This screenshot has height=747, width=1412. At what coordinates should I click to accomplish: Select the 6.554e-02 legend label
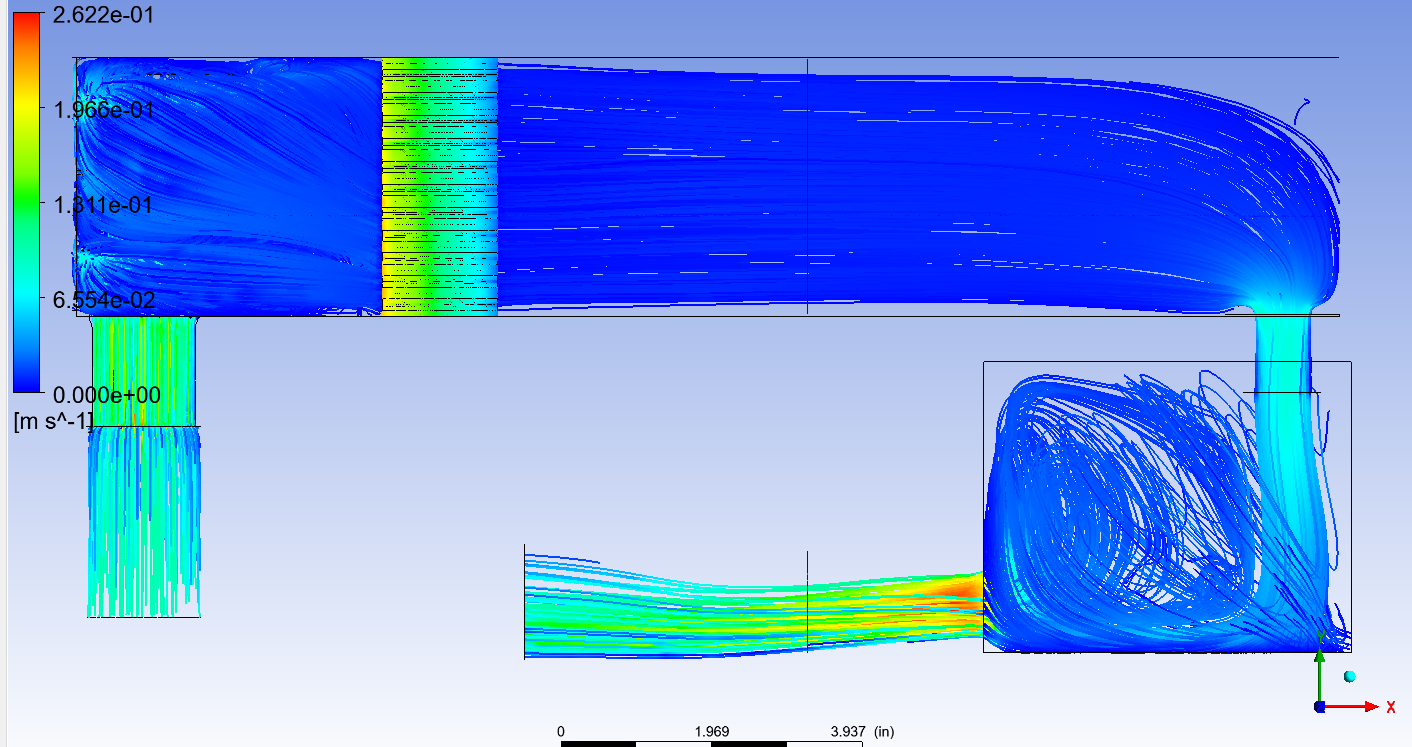[98, 300]
